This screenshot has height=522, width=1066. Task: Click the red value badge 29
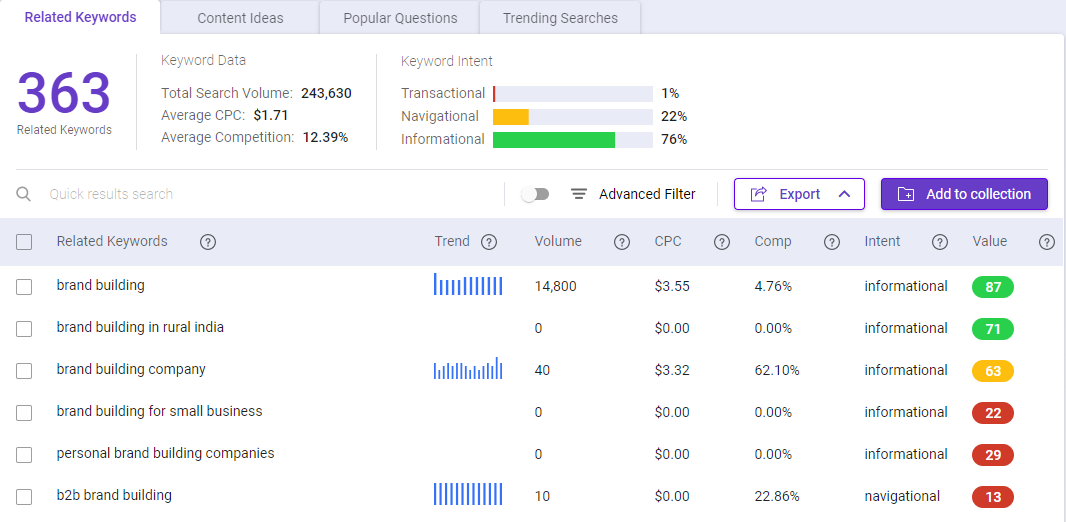(993, 455)
